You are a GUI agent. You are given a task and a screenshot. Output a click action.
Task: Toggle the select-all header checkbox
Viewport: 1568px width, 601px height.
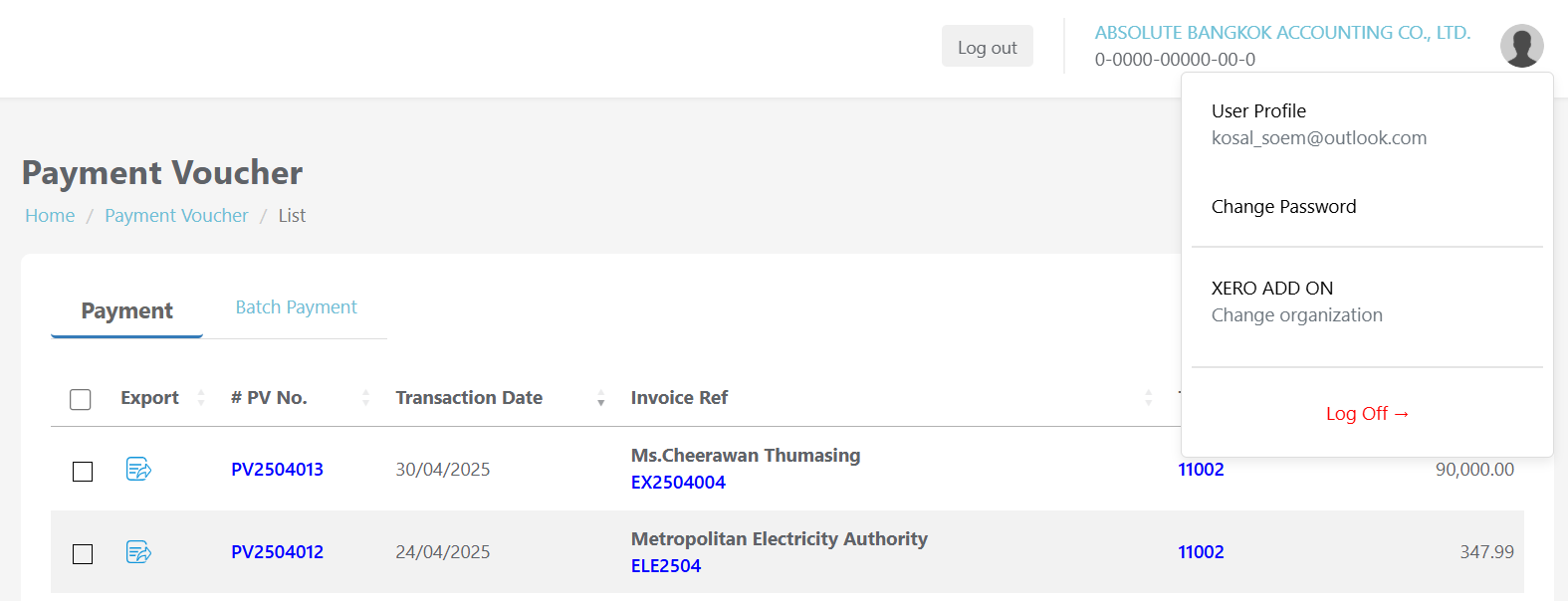[81, 399]
